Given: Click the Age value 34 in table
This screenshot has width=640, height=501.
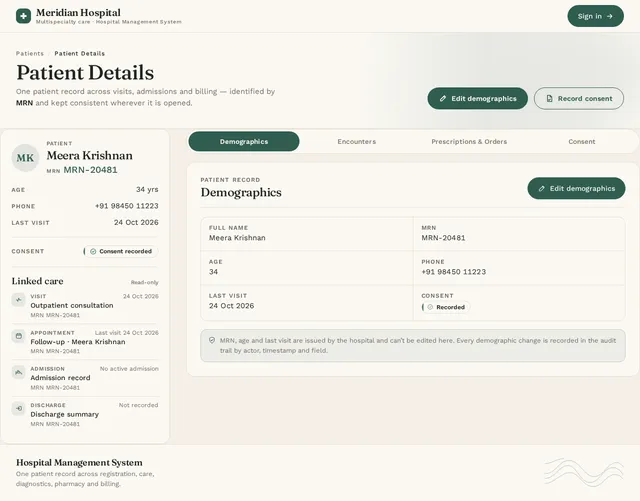Looking at the screenshot, I should click(x=213, y=272).
